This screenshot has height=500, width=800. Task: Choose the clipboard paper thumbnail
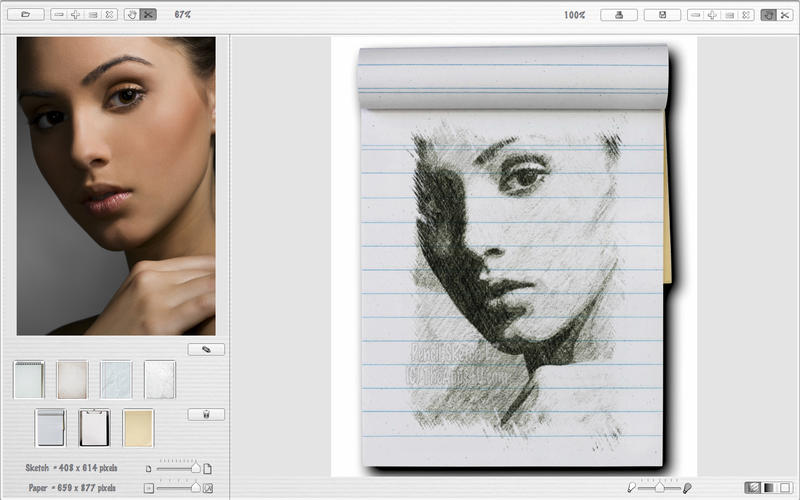pyautogui.click(x=94, y=428)
